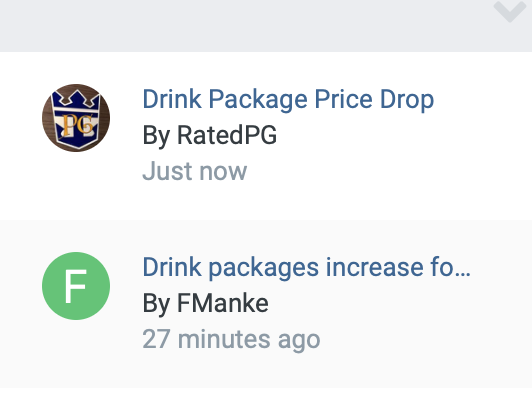Click the word Drop in the first title
This screenshot has width=532, height=394.
407,100
